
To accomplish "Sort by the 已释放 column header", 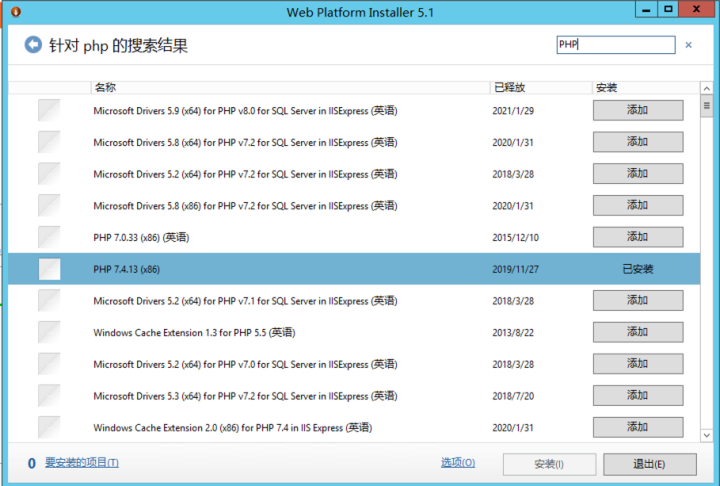I will (x=541, y=87).
